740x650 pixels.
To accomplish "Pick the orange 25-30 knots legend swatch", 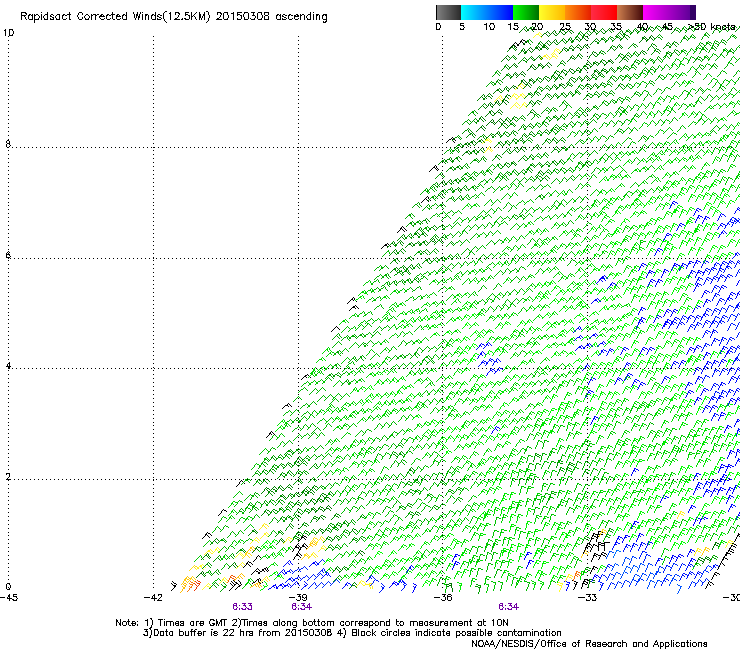I will pyautogui.click(x=578, y=12).
